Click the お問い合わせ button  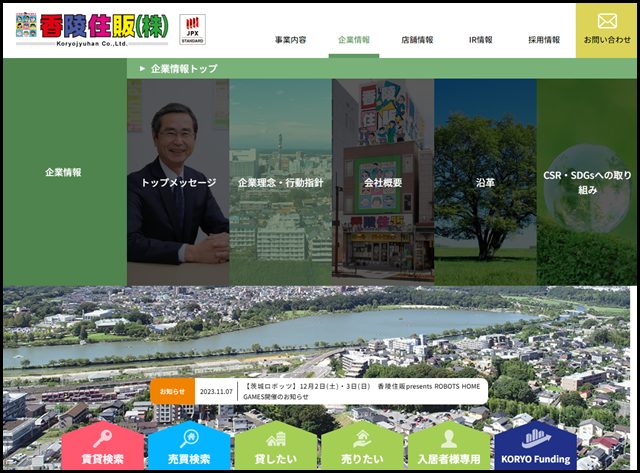point(607,31)
